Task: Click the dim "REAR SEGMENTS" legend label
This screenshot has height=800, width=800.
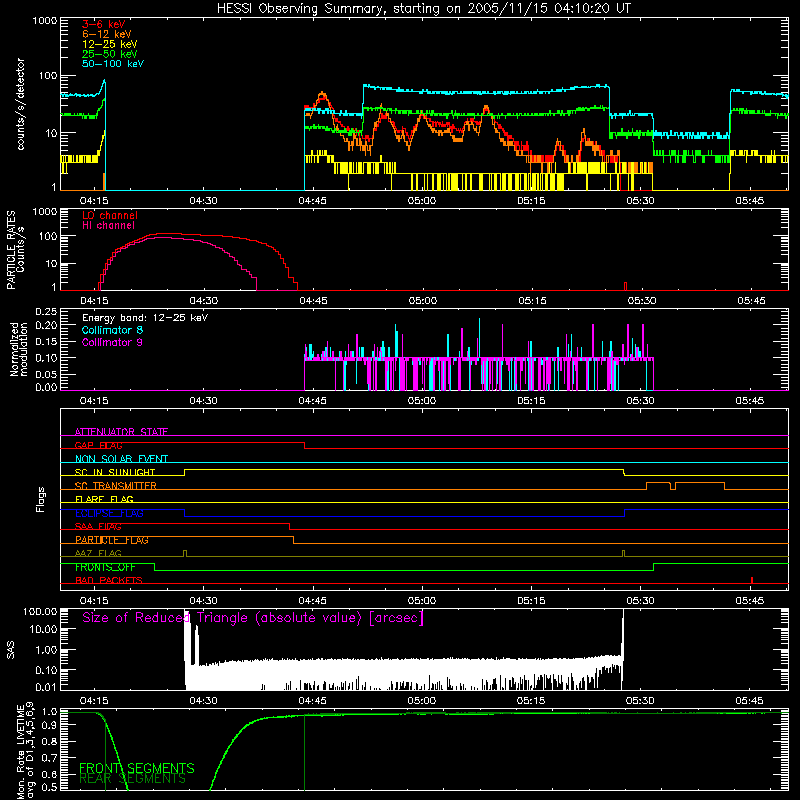Action: pos(132,779)
